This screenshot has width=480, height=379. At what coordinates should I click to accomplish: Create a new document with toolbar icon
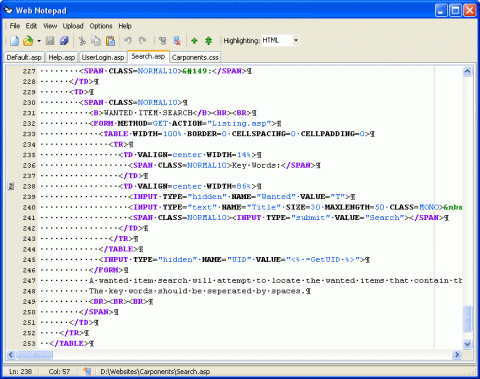[14, 41]
